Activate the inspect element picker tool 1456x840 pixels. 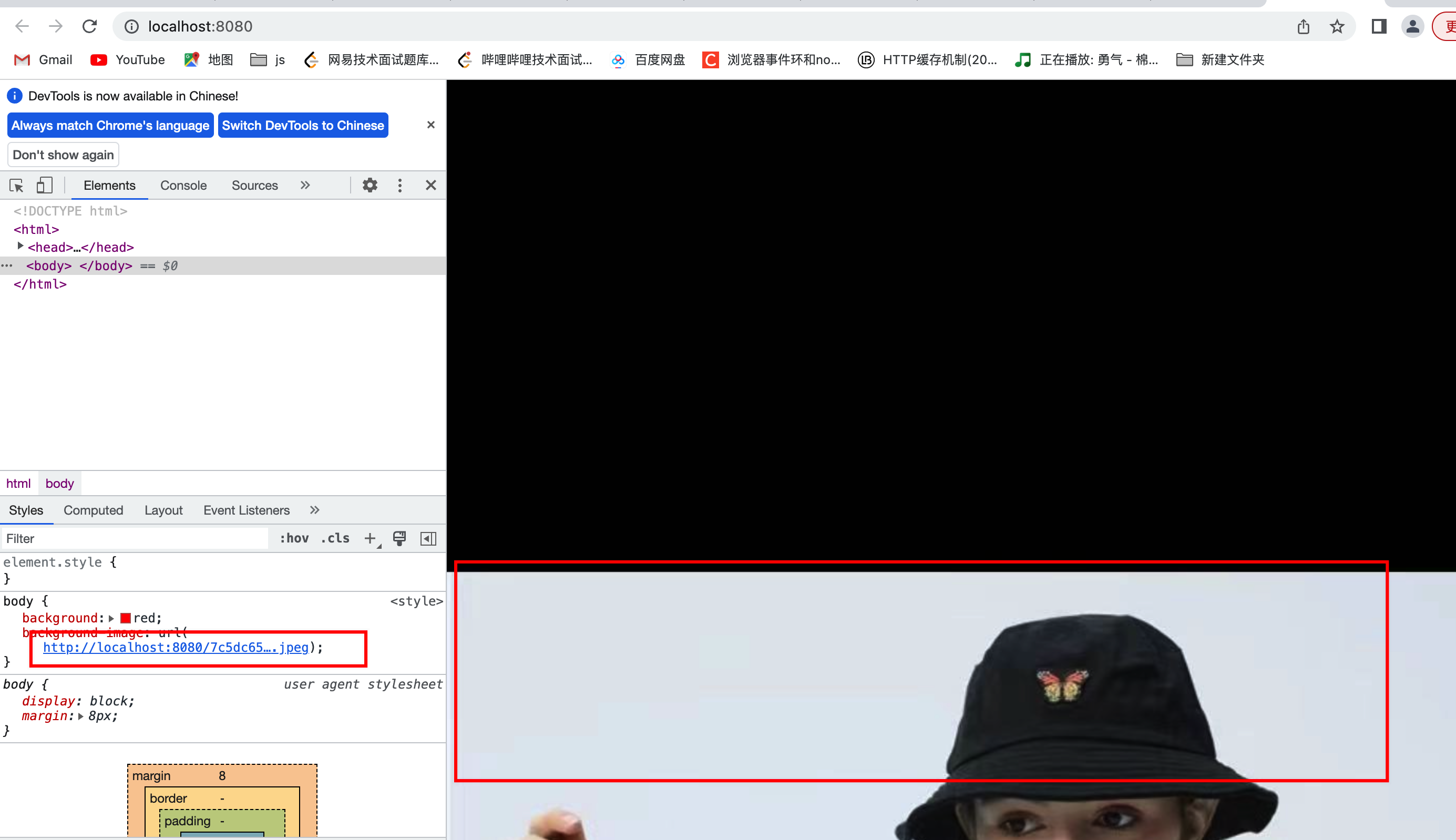pos(16,185)
